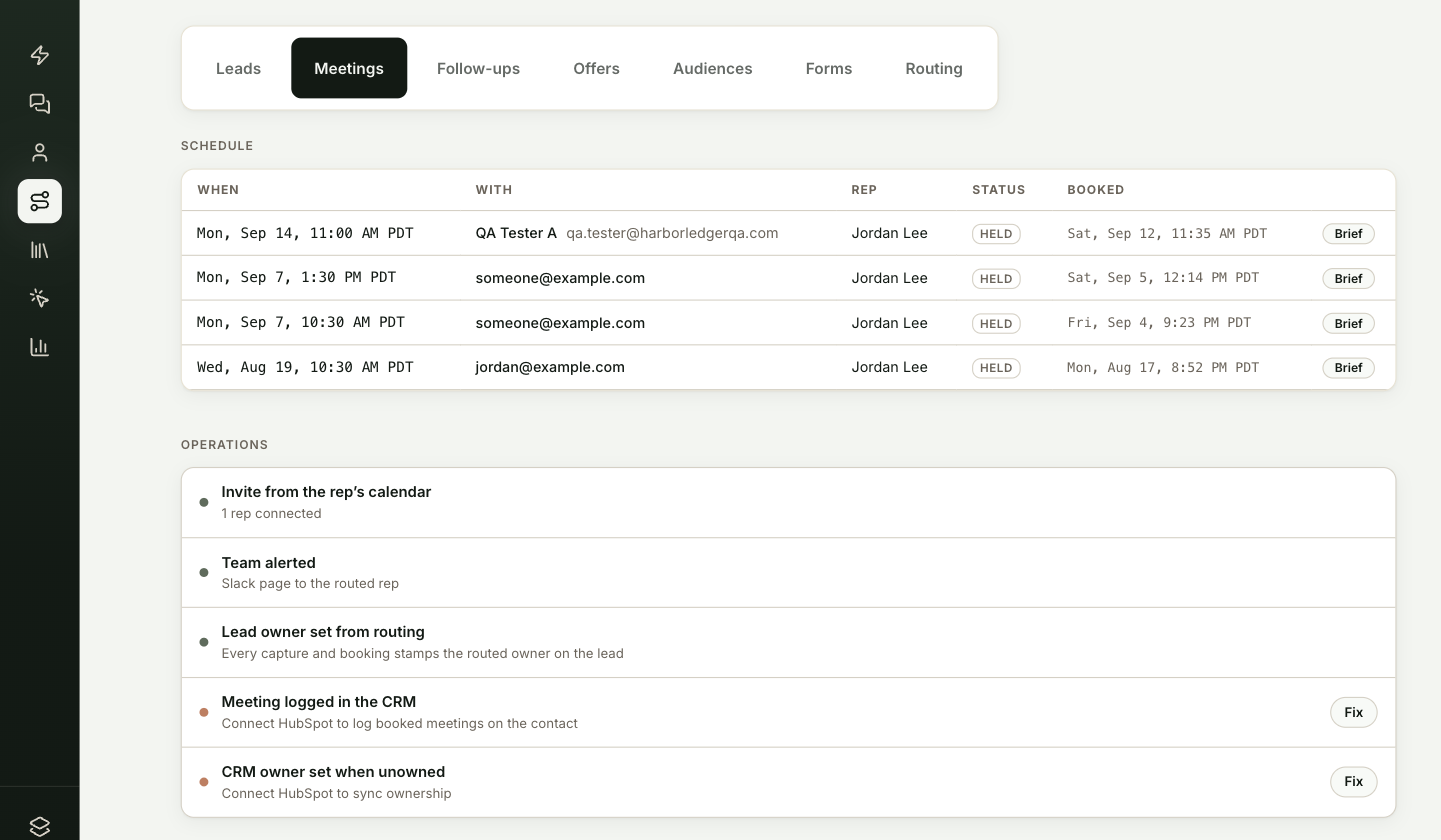The width and height of the screenshot is (1441, 840).
Task: Click the WITH column header
Action: click(494, 190)
